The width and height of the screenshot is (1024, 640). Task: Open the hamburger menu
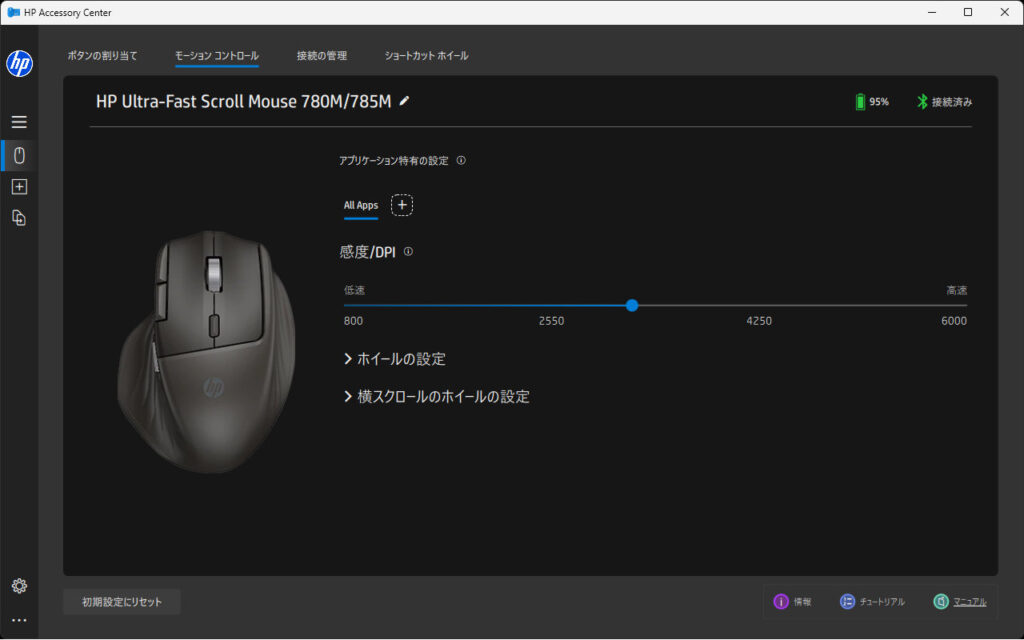coord(19,122)
